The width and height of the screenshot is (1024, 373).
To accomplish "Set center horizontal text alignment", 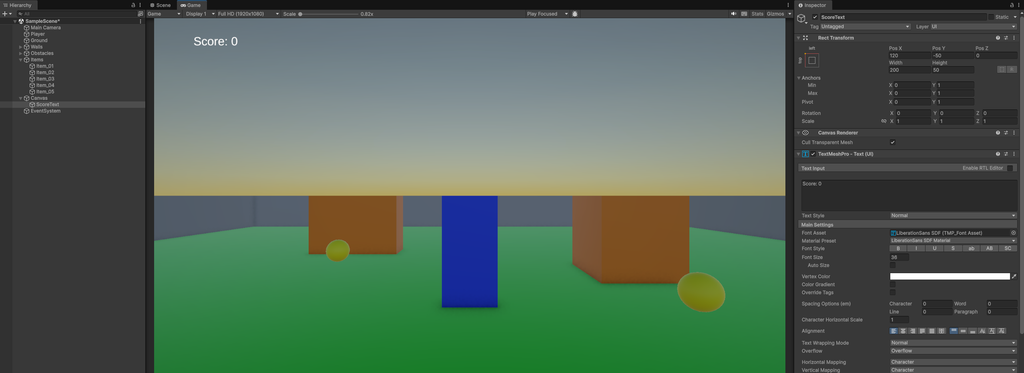I will [x=903, y=331].
